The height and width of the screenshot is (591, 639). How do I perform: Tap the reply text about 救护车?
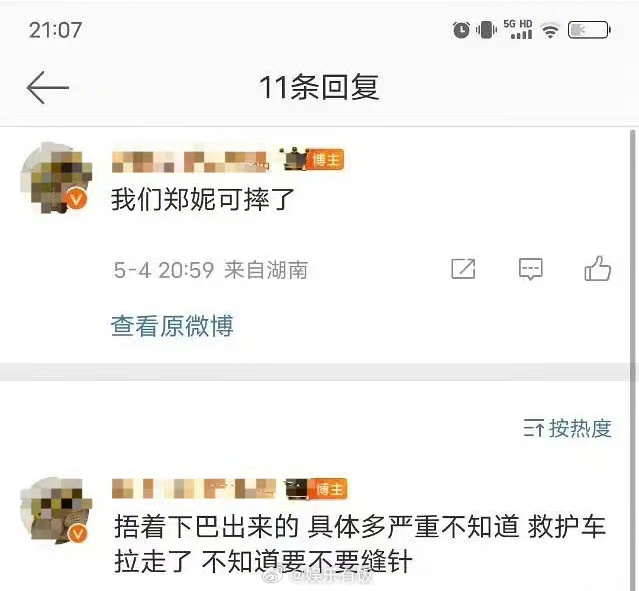pyautogui.click(x=360, y=544)
